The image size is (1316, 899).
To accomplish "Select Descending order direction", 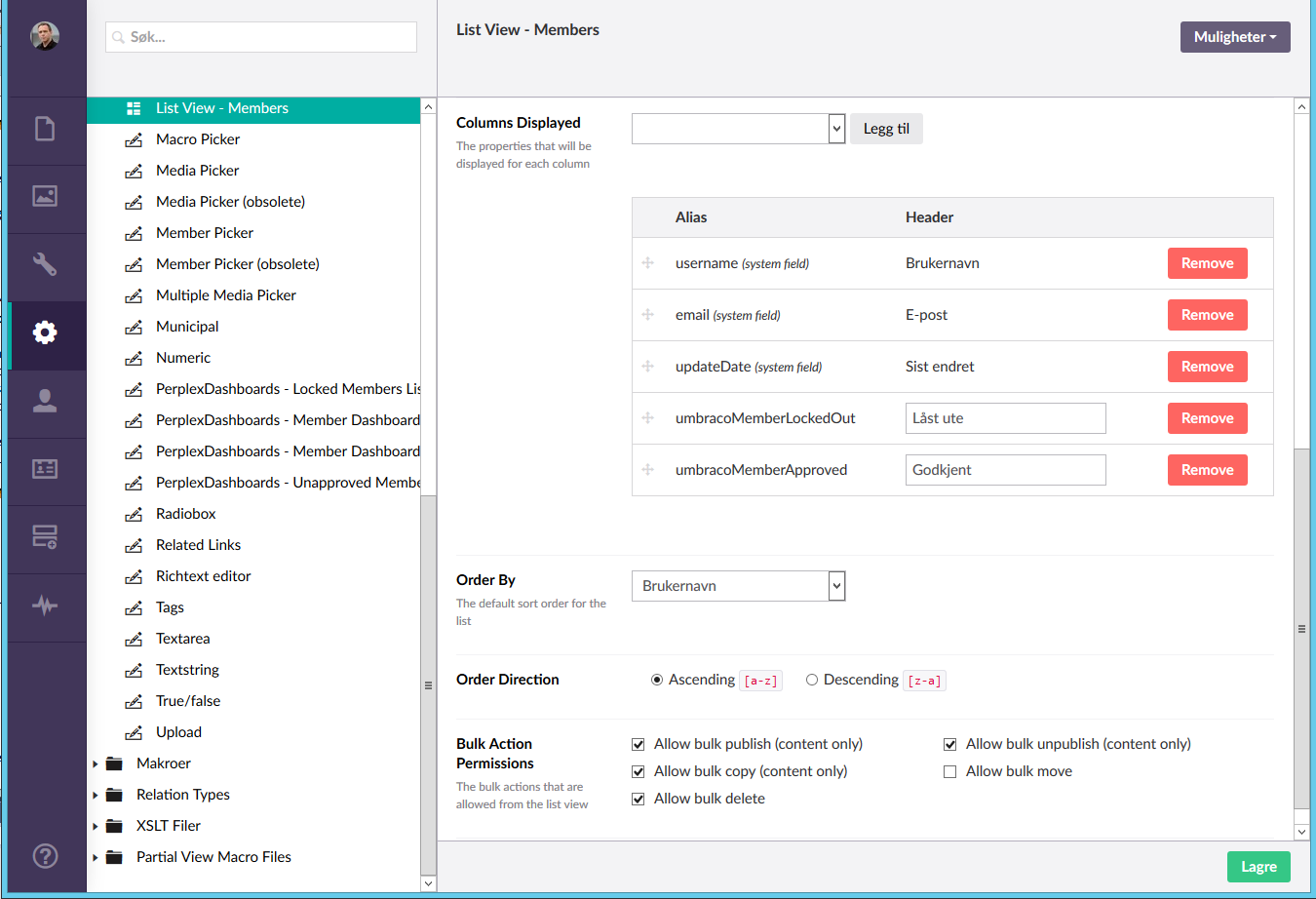I will click(811, 681).
